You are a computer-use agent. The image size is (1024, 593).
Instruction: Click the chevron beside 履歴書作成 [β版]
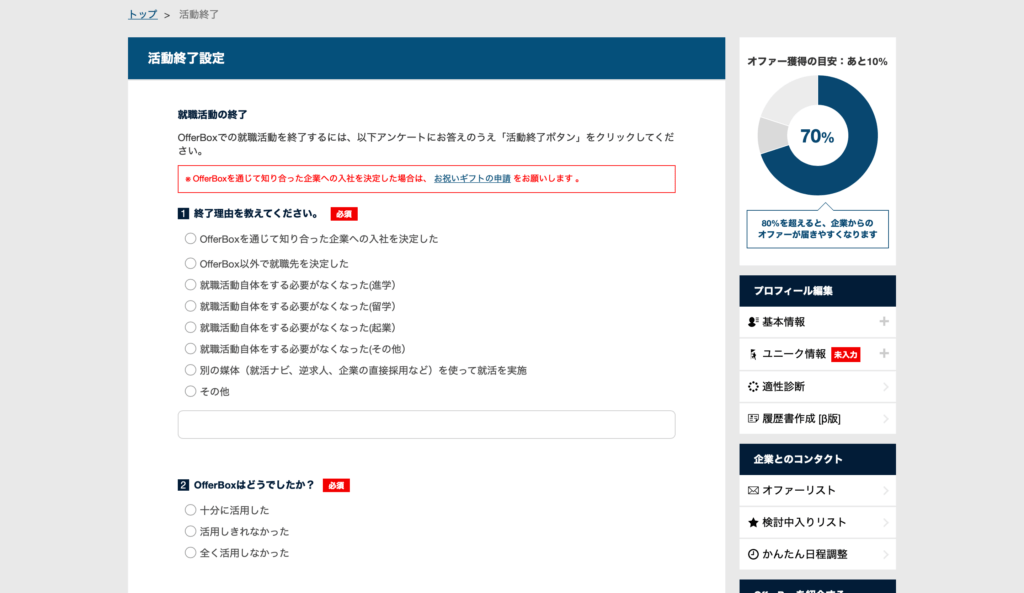point(886,419)
